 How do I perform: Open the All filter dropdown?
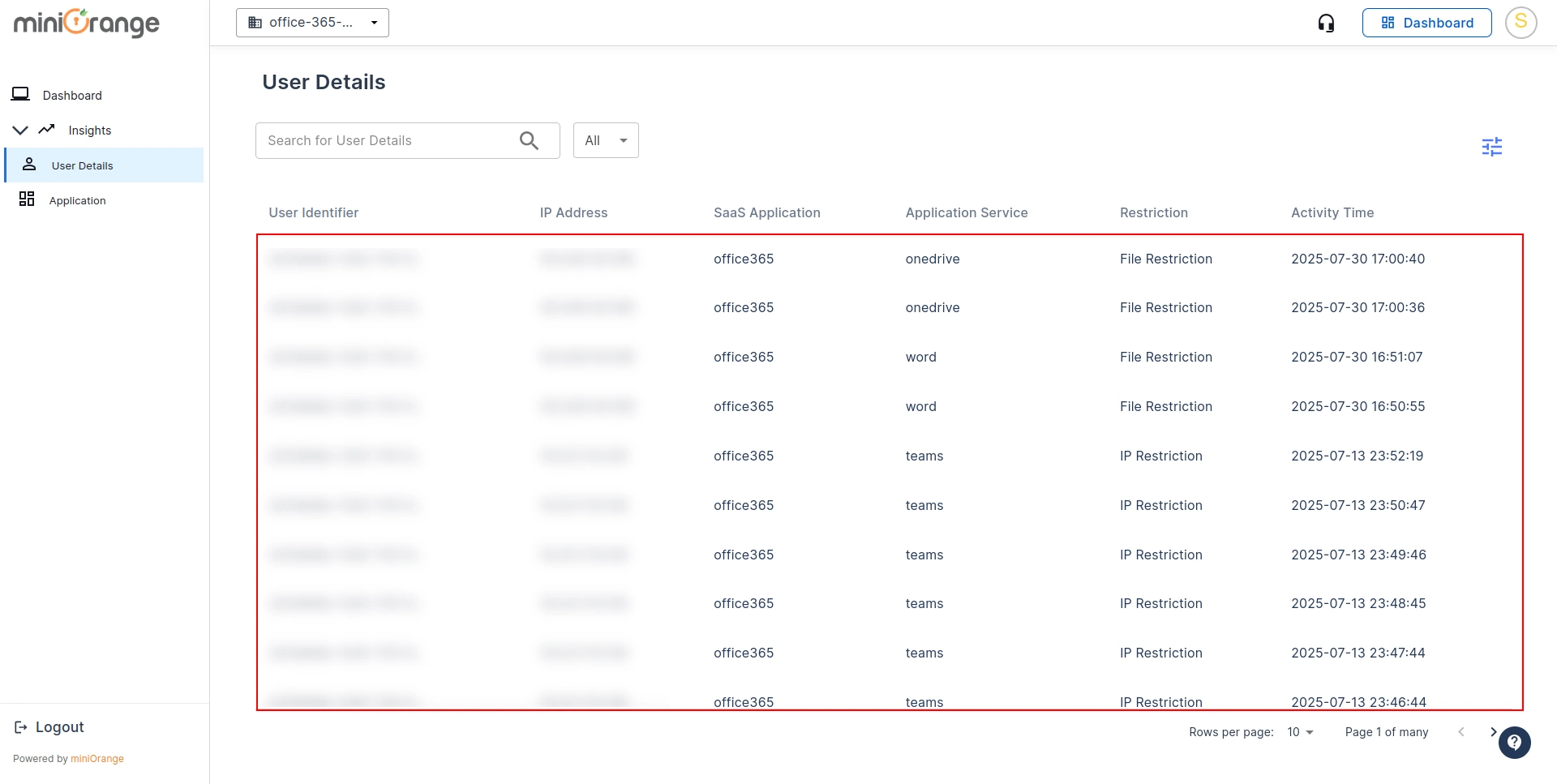(x=606, y=140)
